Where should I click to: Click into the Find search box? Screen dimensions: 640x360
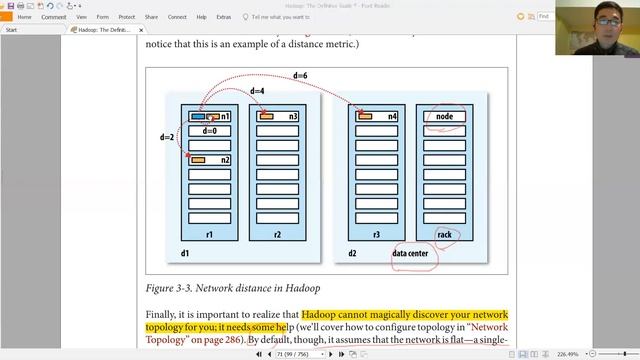click(546, 16)
